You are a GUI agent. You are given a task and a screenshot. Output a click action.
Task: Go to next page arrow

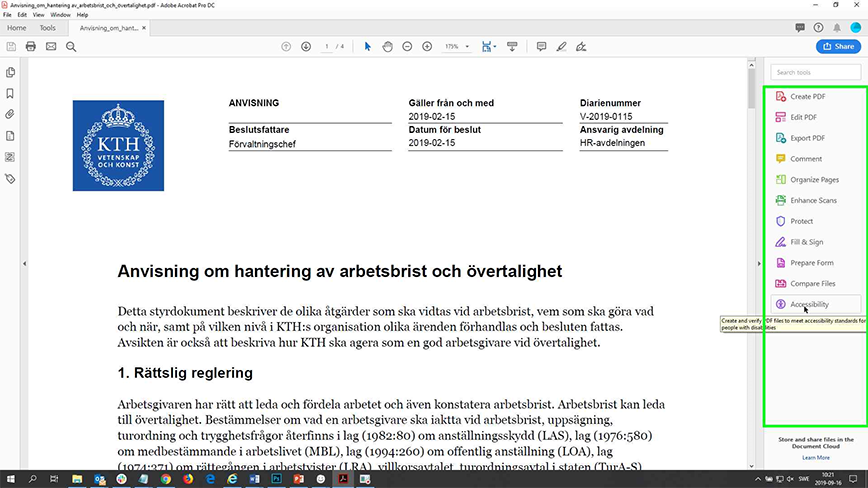[306, 47]
